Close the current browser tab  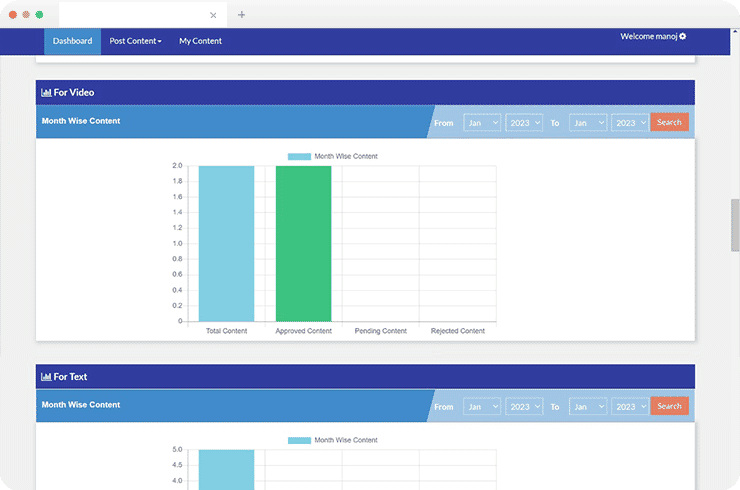(x=213, y=15)
